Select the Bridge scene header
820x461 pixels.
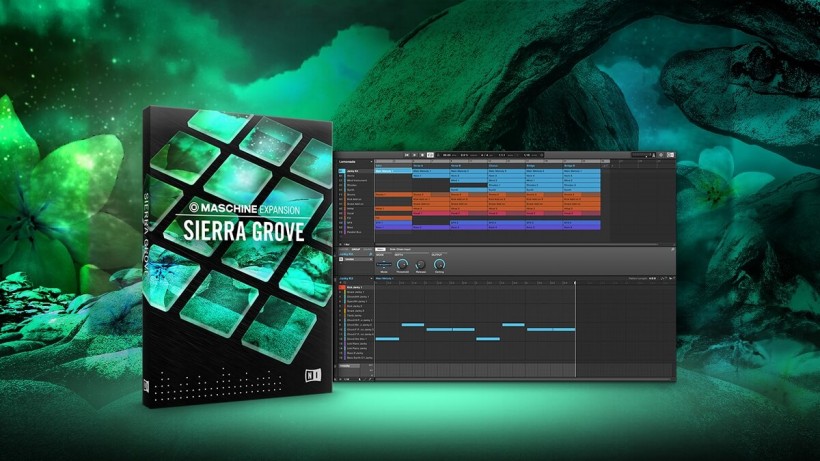[532, 164]
